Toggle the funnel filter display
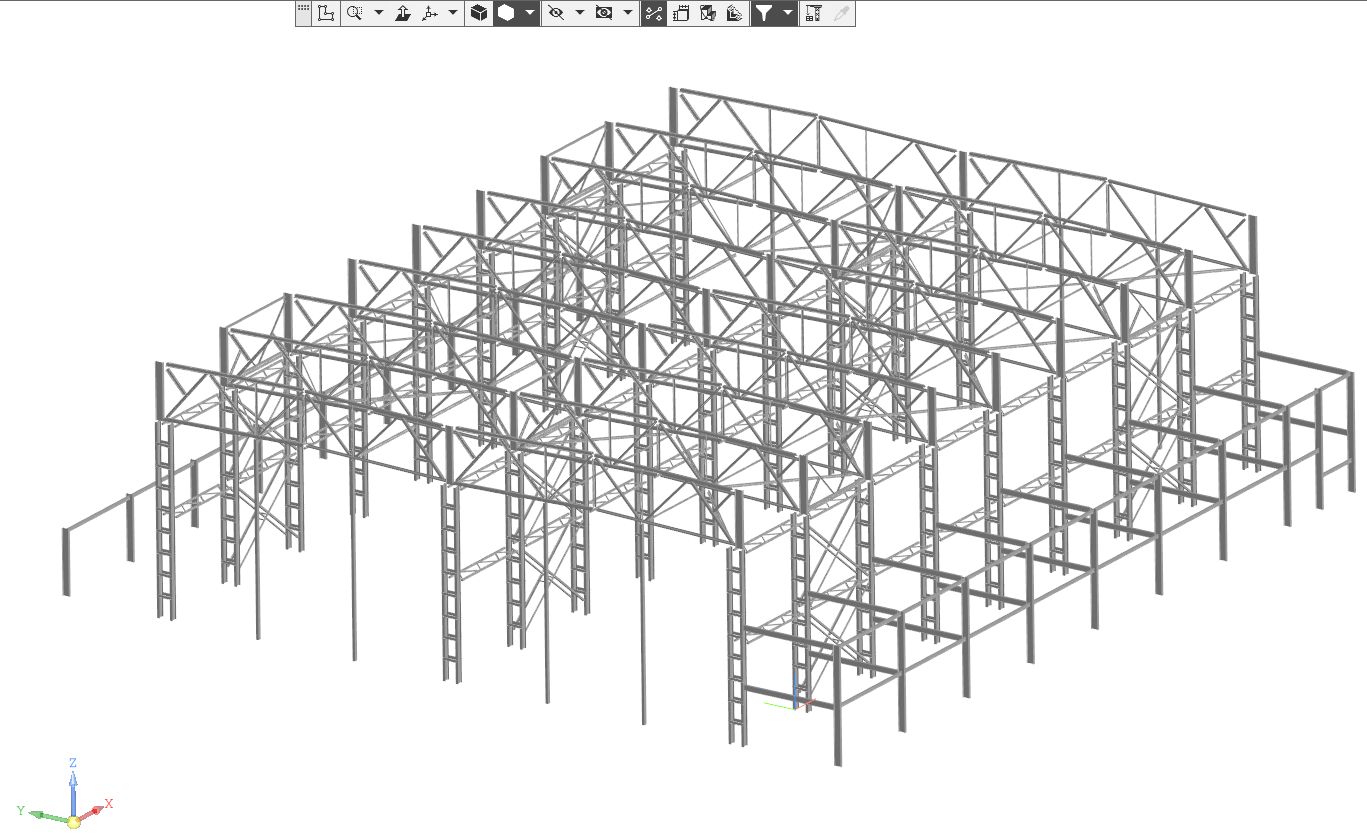The image size is (1367, 836). click(x=763, y=13)
